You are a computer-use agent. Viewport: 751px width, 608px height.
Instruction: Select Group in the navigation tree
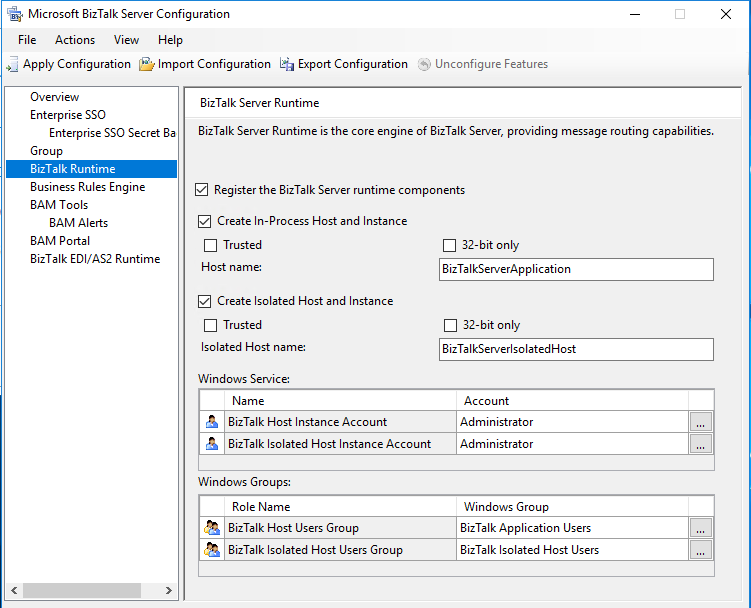point(46,151)
